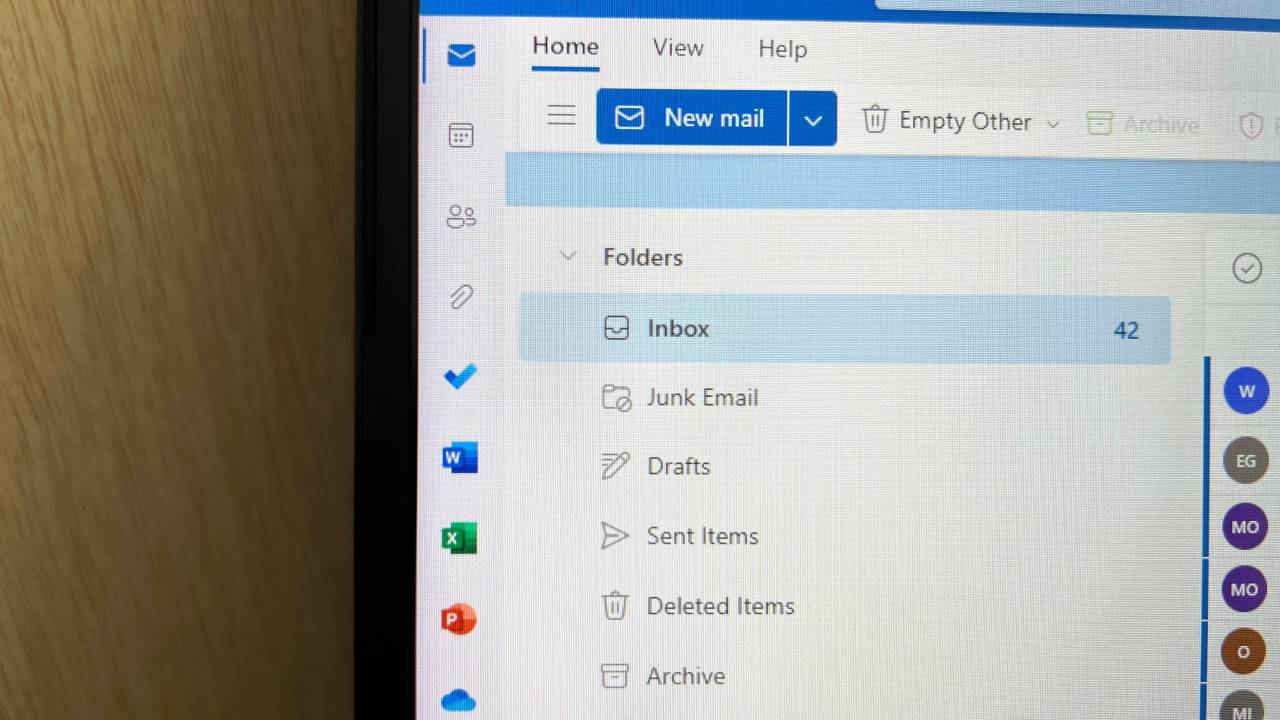Open the Files paperclip icon
The width and height of the screenshot is (1280, 720).
461,296
